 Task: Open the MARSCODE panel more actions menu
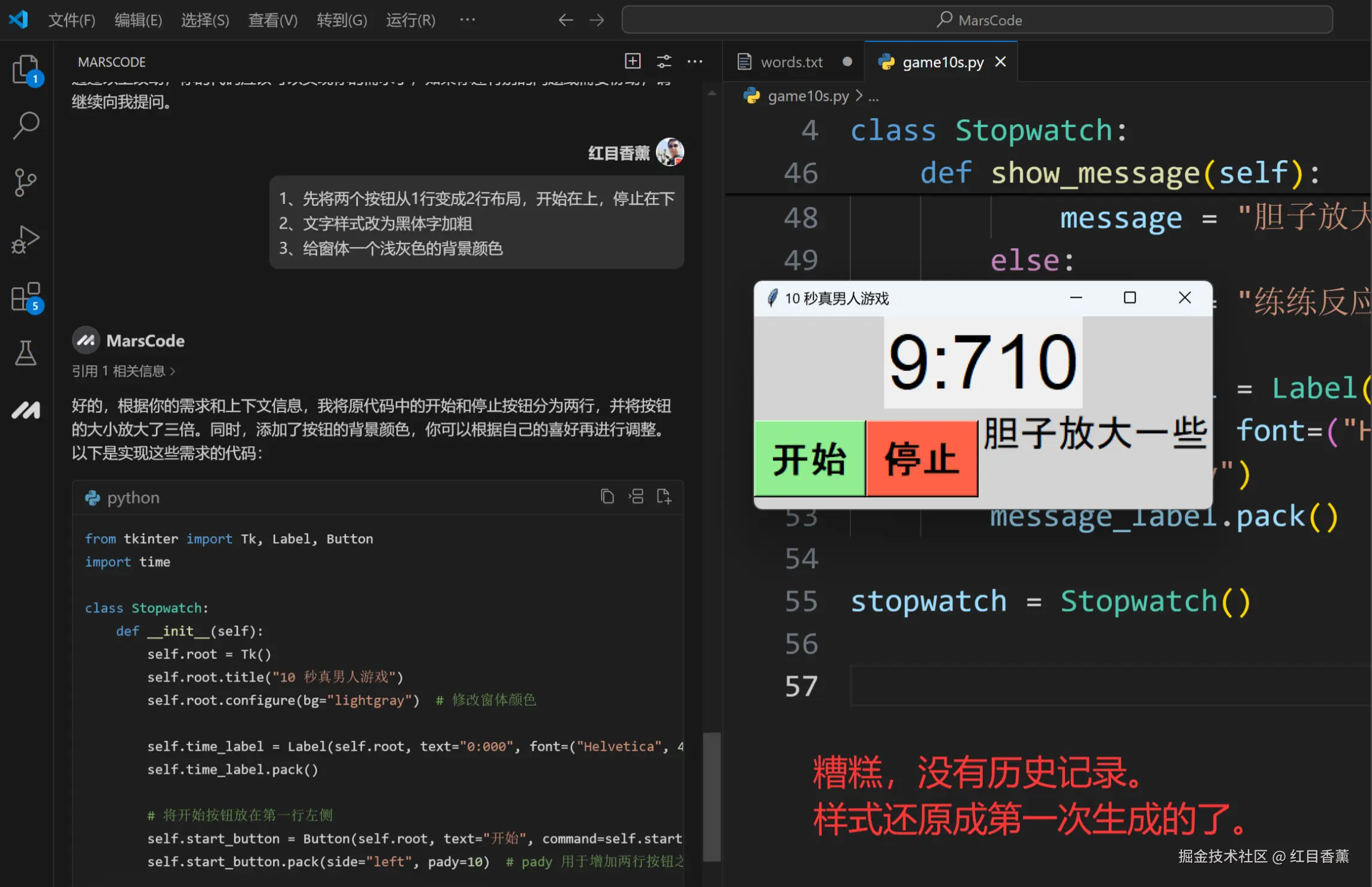[695, 61]
